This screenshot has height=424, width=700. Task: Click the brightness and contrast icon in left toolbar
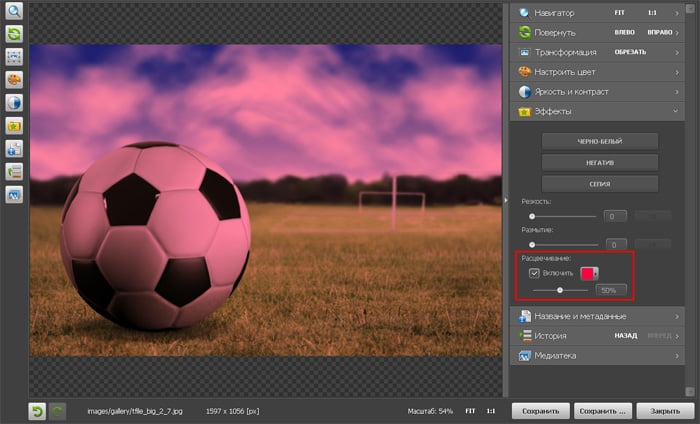(x=15, y=103)
